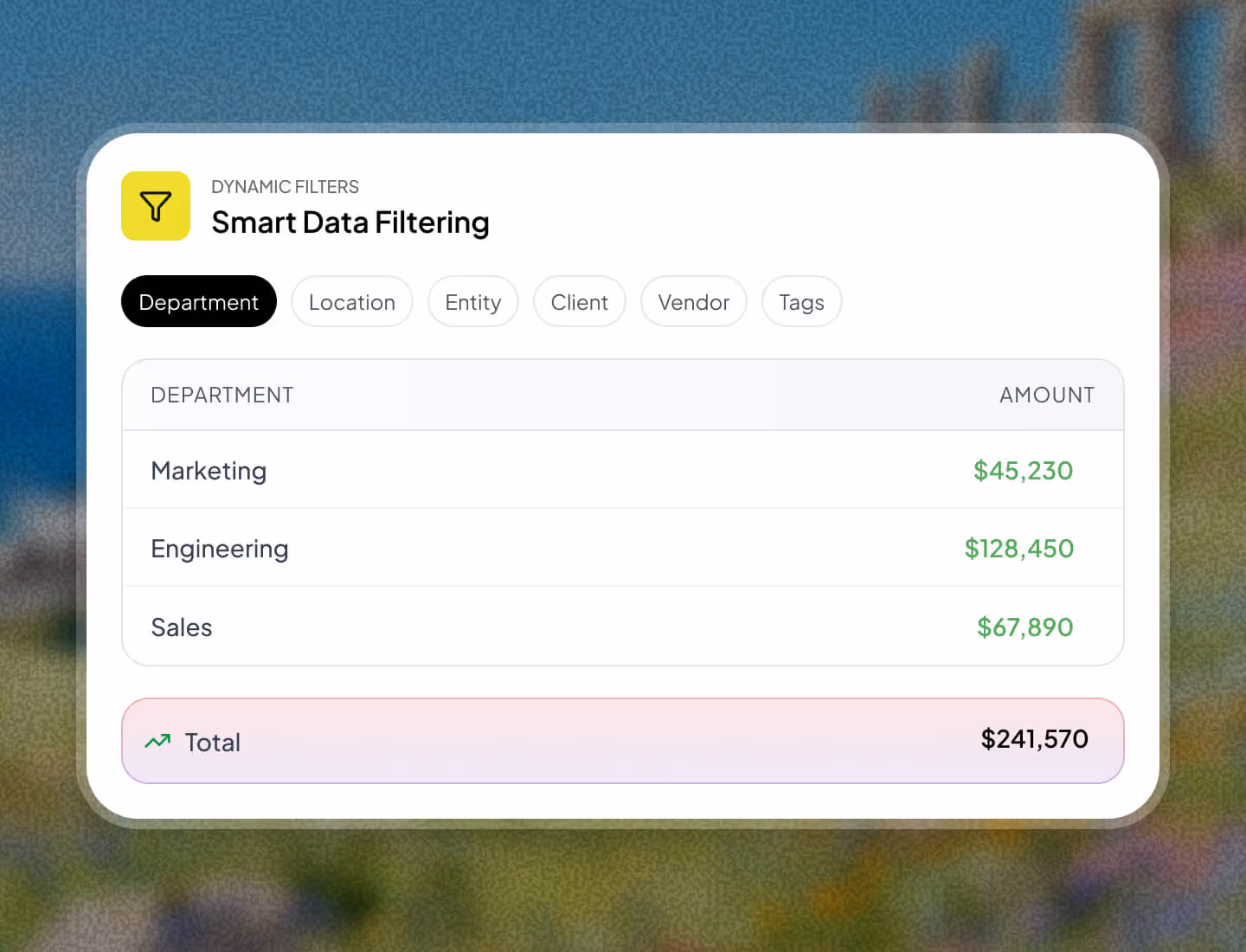Click the yellow funnel filter icon
This screenshot has height=952, width=1246.
click(156, 206)
